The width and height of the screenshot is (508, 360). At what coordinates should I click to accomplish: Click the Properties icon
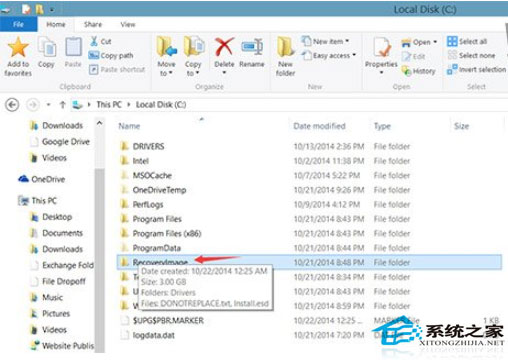click(382, 47)
